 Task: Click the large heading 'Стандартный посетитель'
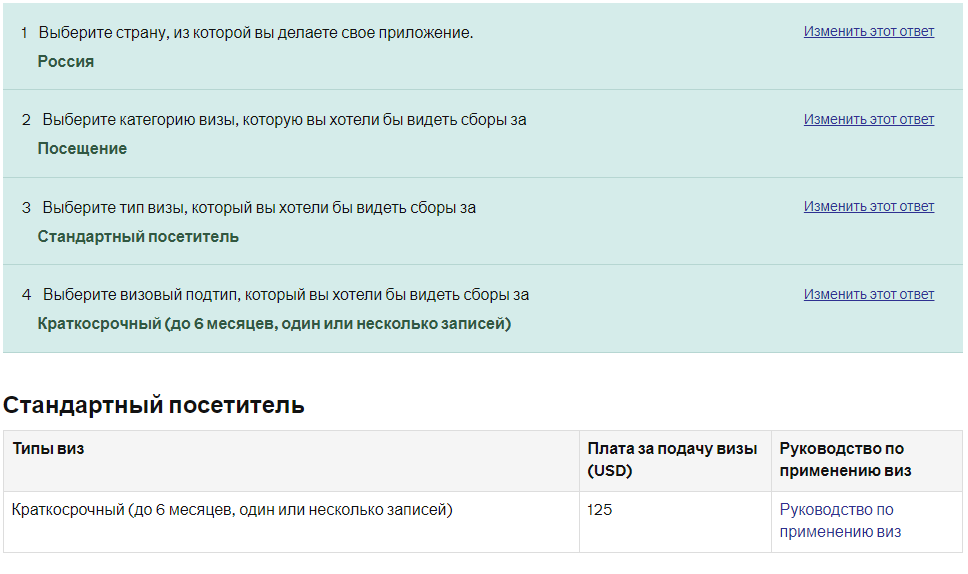[x=154, y=405]
